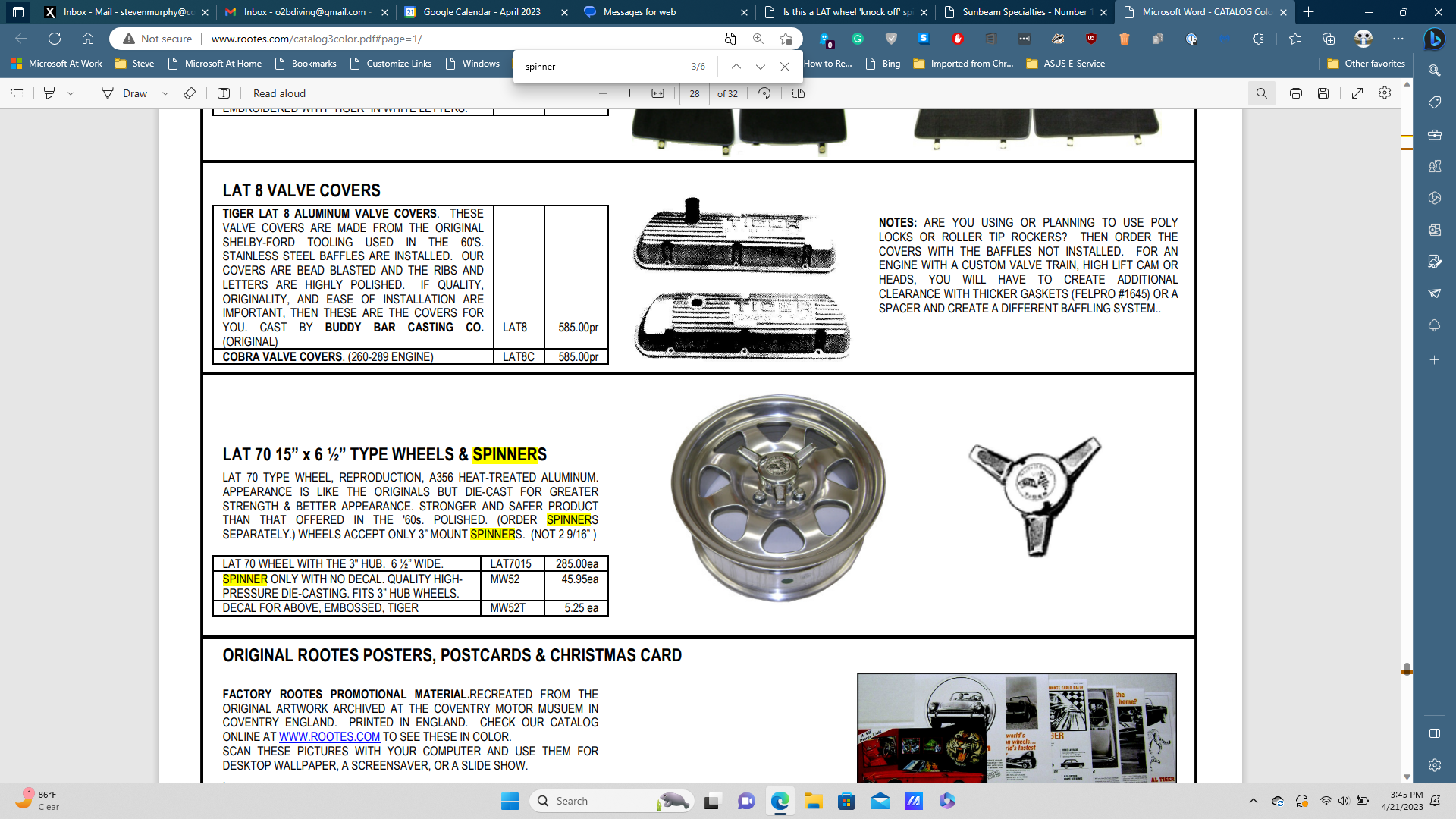Screen dimensions: 1456x819
Task: Open PDF table of contents icon
Action: coord(17,93)
